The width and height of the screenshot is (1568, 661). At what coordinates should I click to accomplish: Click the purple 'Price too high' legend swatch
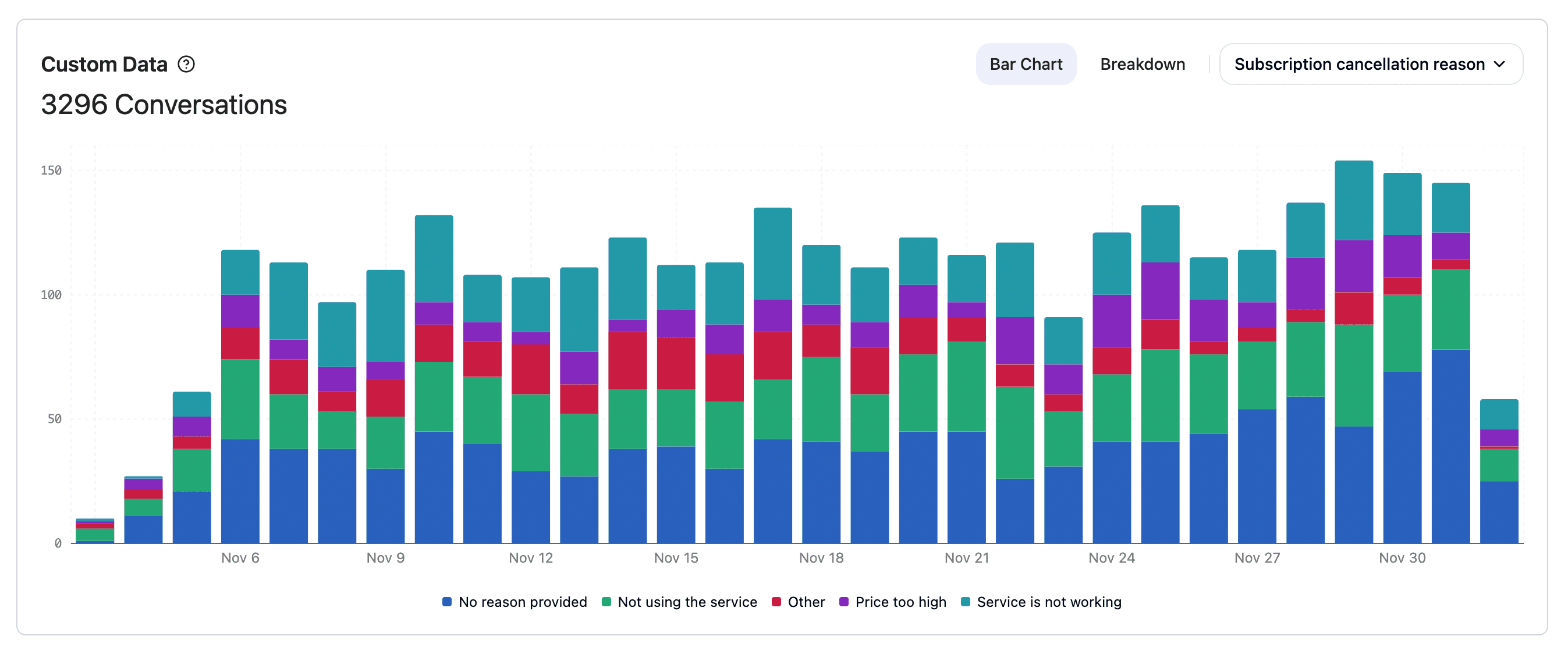[x=843, y=602]
